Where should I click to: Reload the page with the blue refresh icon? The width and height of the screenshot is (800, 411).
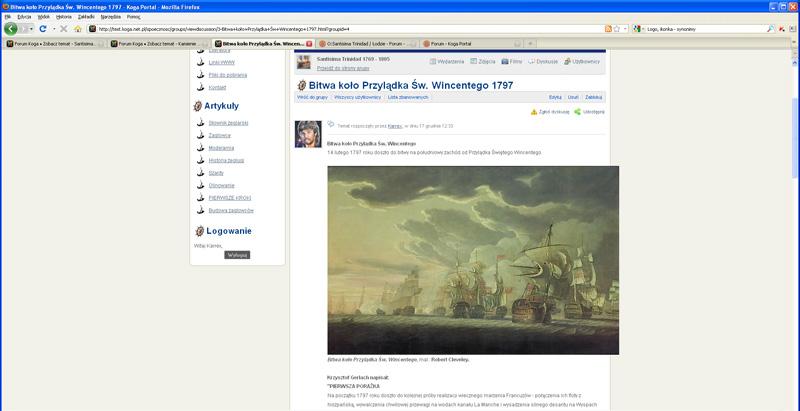coord(43,29)
